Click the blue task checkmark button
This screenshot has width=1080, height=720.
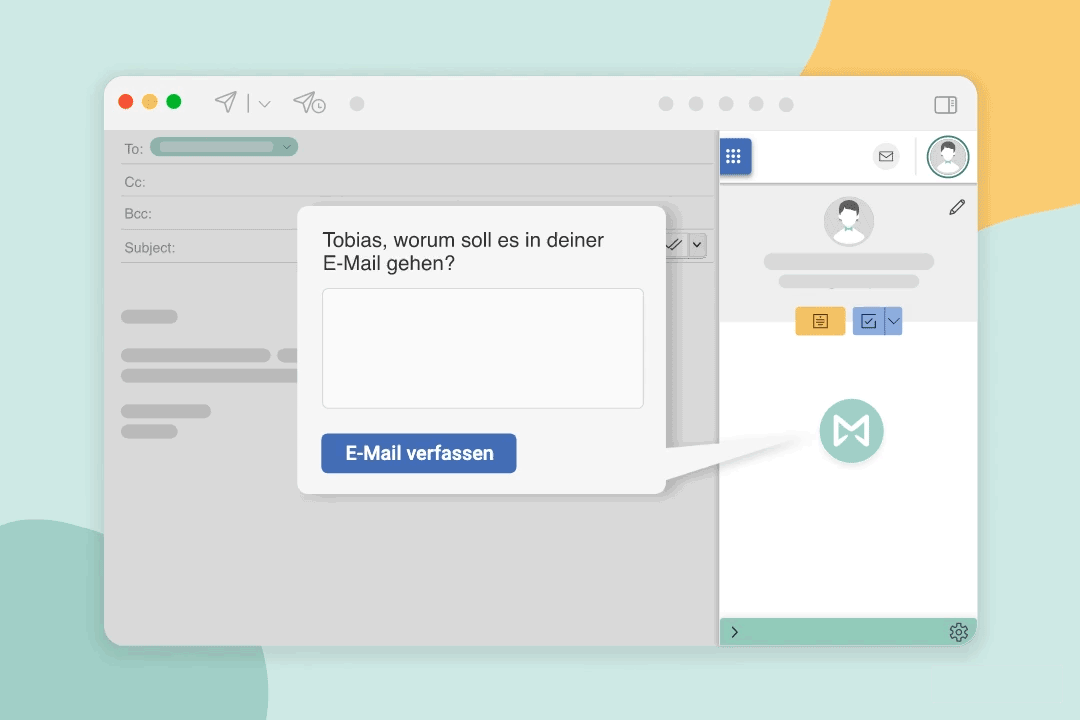coord(869,321)
